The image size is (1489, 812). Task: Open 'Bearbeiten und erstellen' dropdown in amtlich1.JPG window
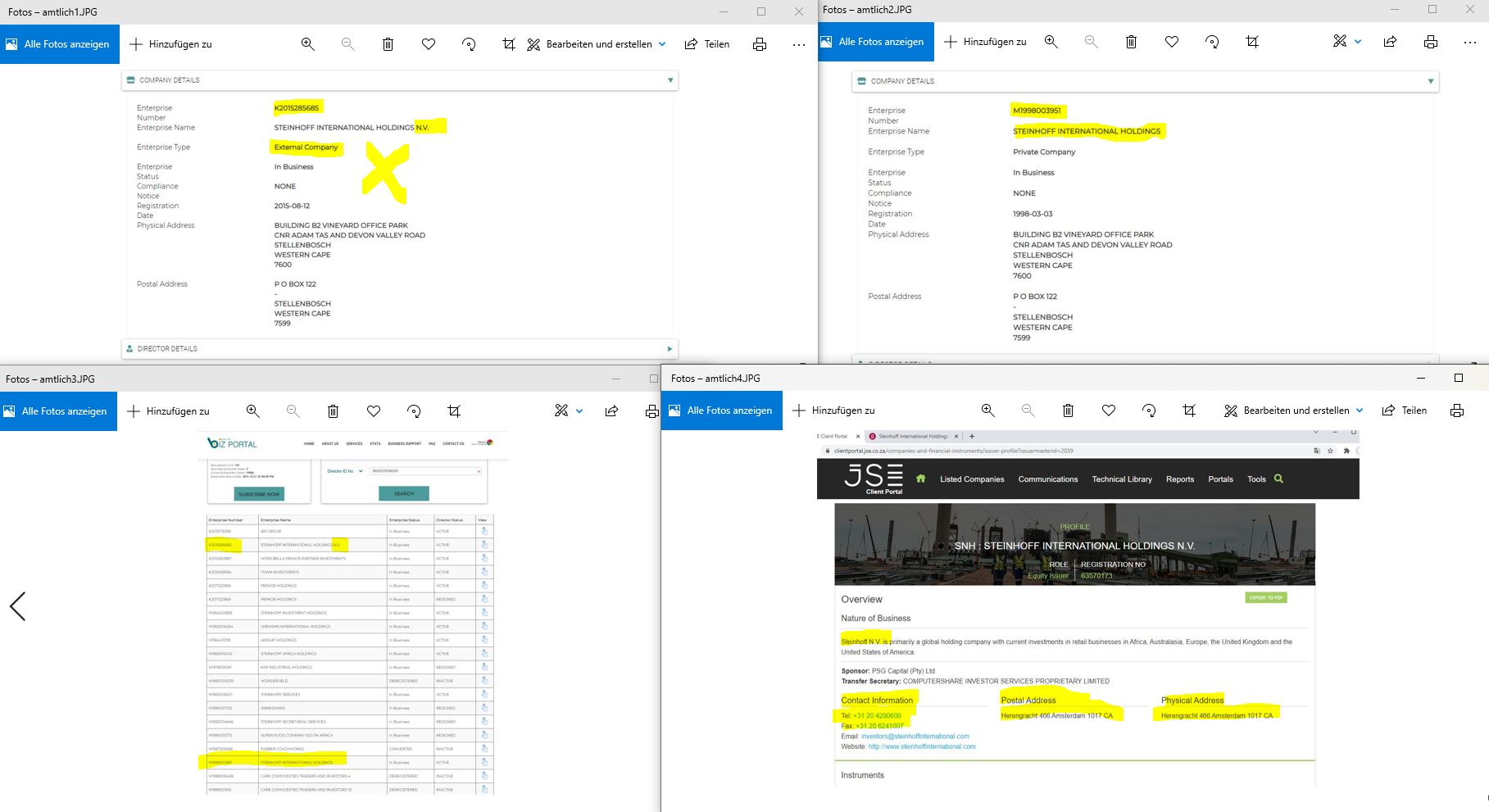tap(597, 44)
